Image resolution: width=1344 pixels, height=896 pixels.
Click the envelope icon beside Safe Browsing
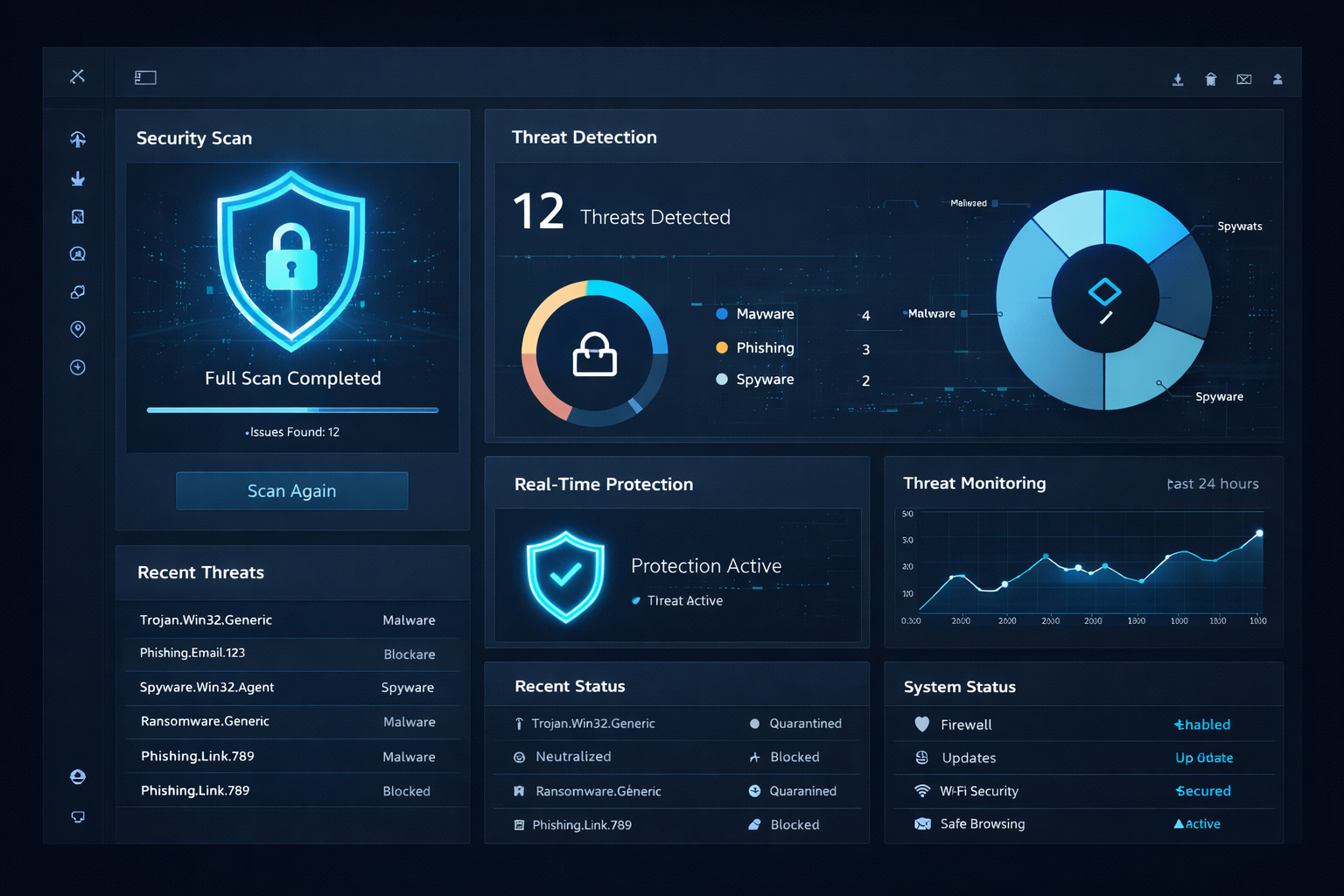click(x=922, y=824)
